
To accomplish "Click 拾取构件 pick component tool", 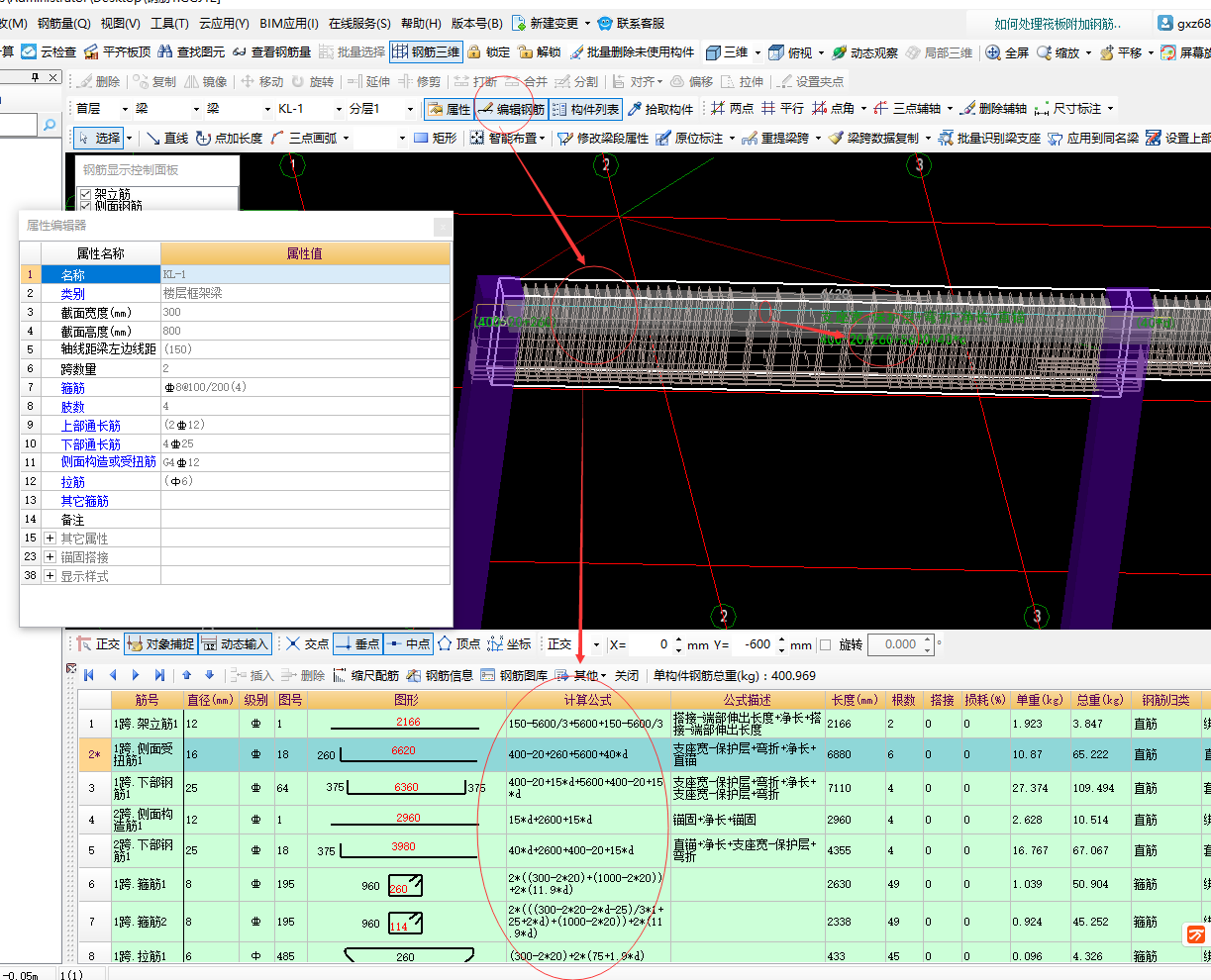I will click(x=660, y=109).
